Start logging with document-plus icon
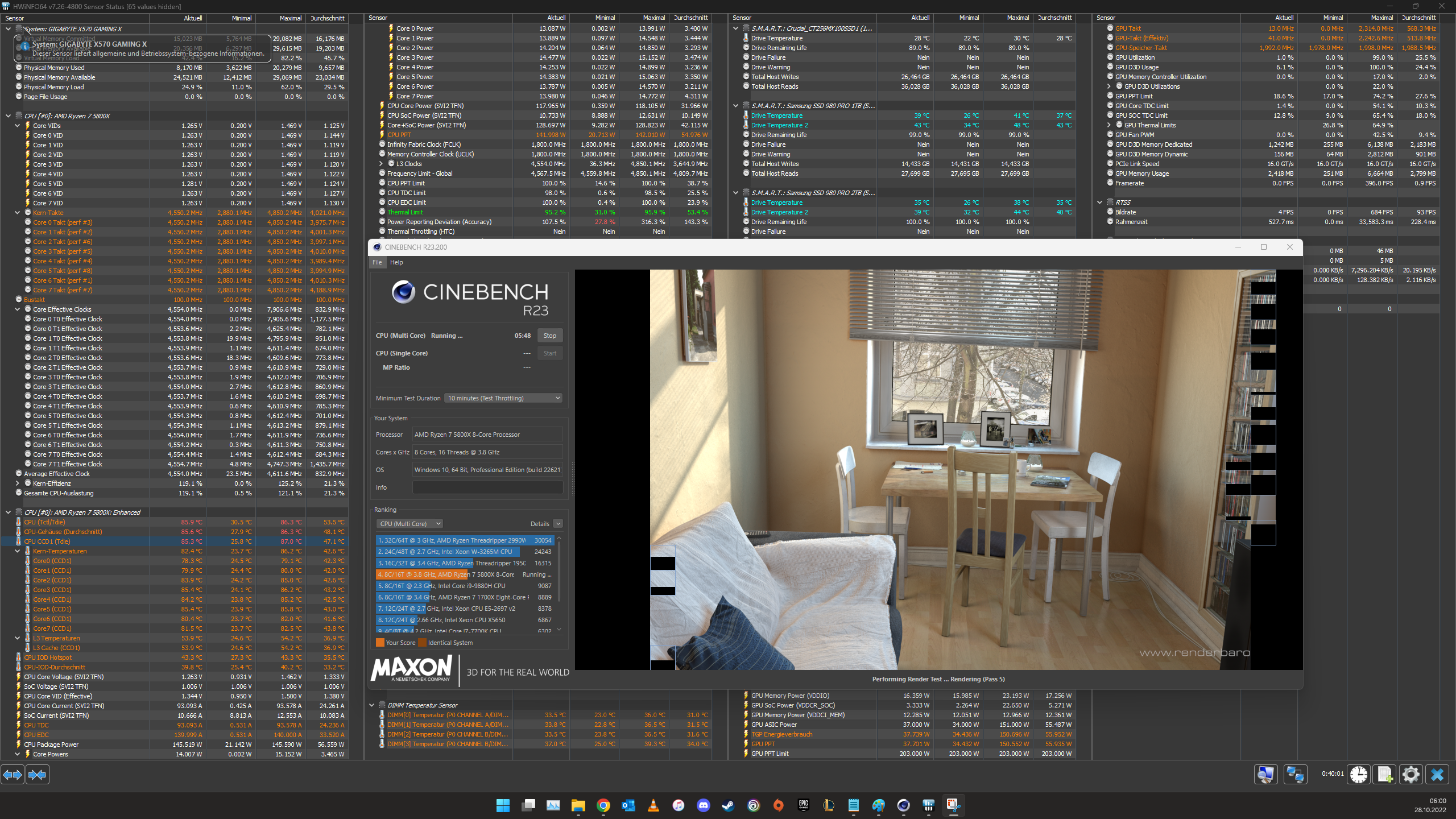Image resolution: width=1456 pixels, height=819 pixels. (1385, 775)
